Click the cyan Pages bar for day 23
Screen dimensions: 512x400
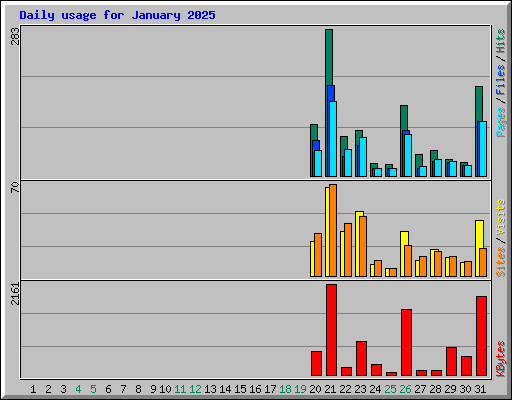tap(363, 157)
